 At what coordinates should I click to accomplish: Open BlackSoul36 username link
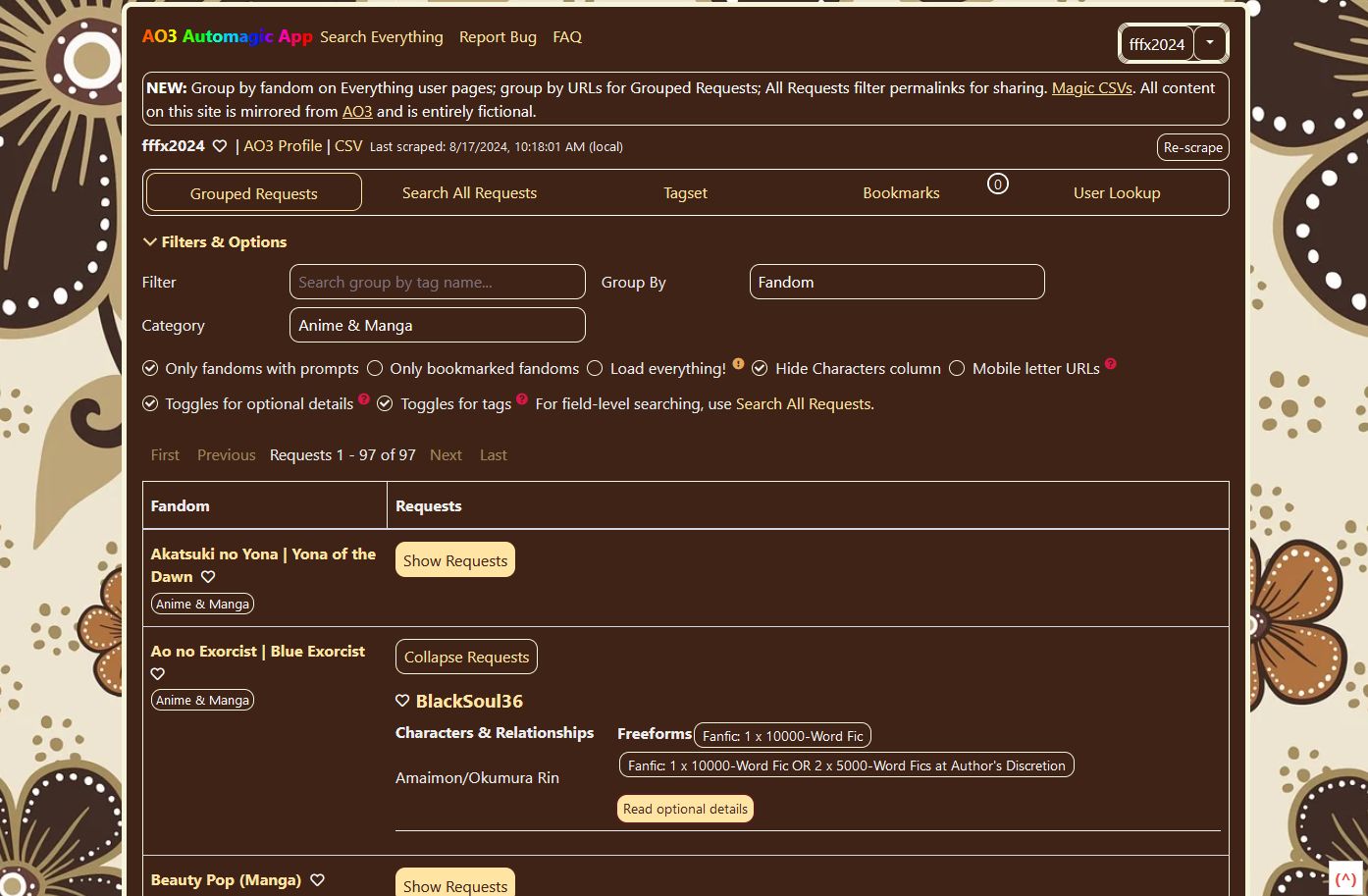[469, 702]
